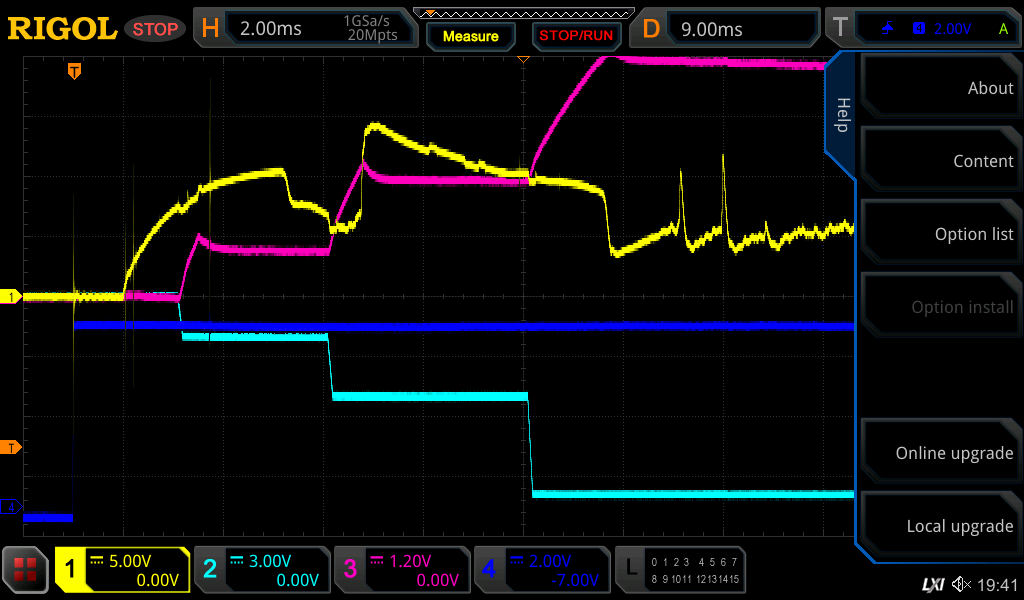The height and width of the screenshot is (600, 1024).
Task: Open the About menu item
Action: point(942,88)
